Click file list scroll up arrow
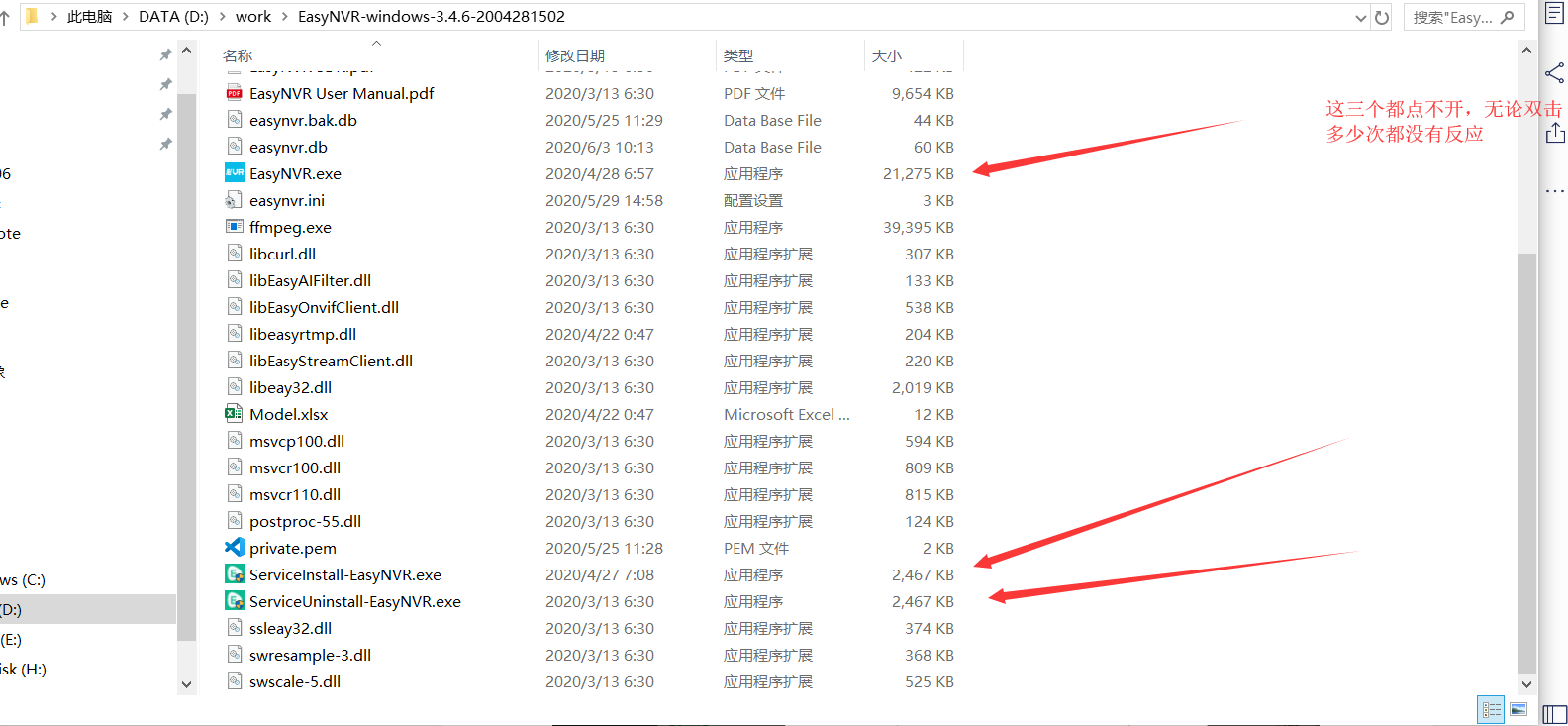The image size is (1568, 726). (1526, 51)
